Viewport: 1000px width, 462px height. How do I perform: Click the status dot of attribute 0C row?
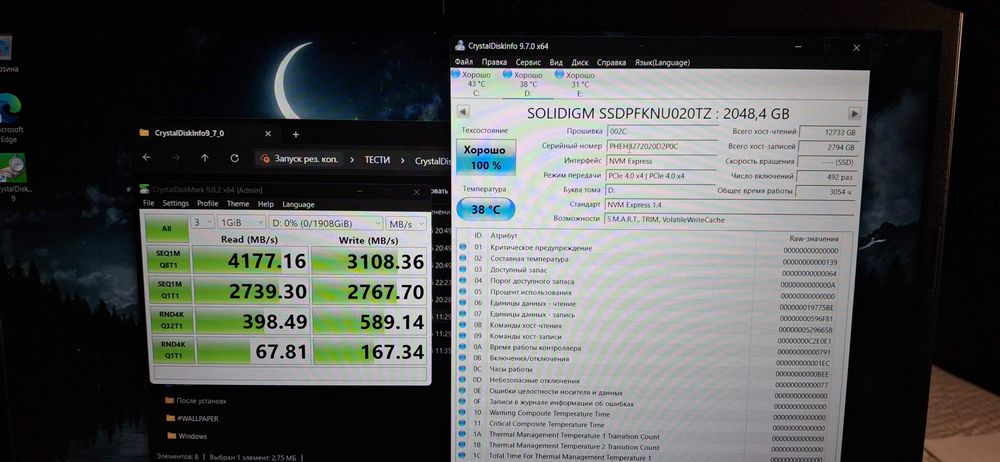[463, 369]
